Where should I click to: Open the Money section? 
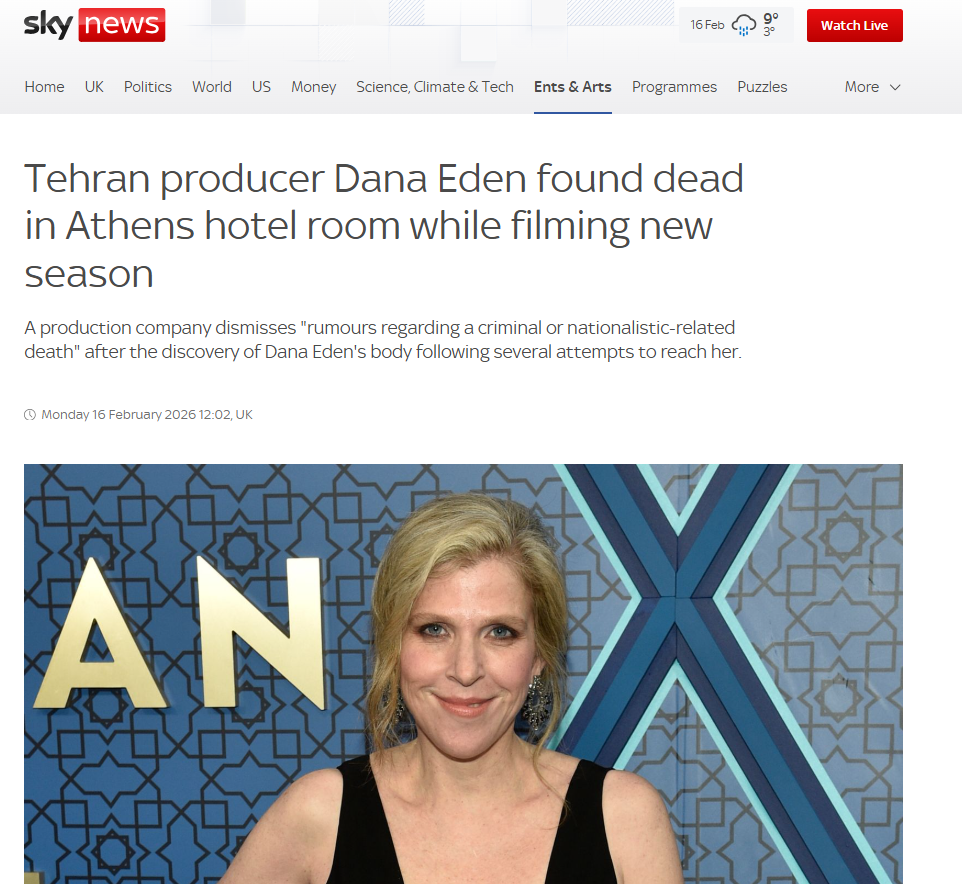pos(314,87)
